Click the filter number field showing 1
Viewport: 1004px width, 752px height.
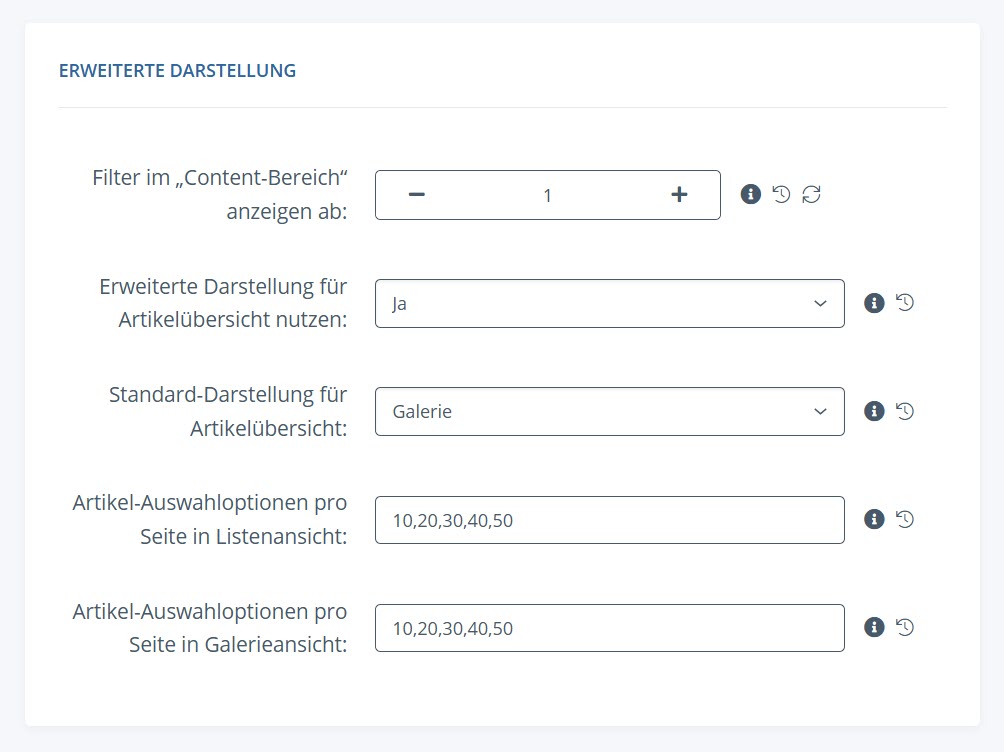pyautogui.click(x=547, y=195)
